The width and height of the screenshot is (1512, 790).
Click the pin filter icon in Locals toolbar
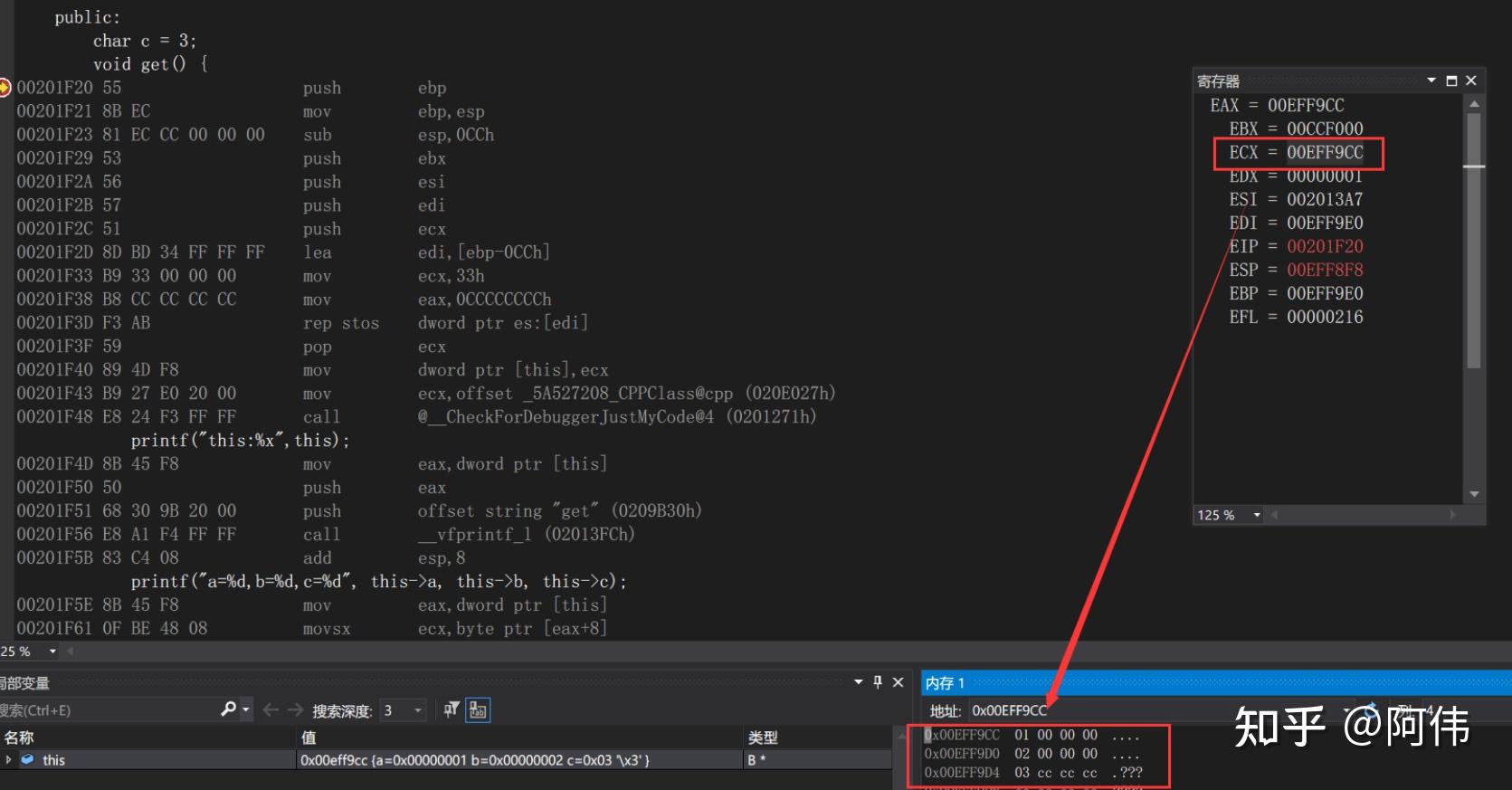click(x=452, y=710)
